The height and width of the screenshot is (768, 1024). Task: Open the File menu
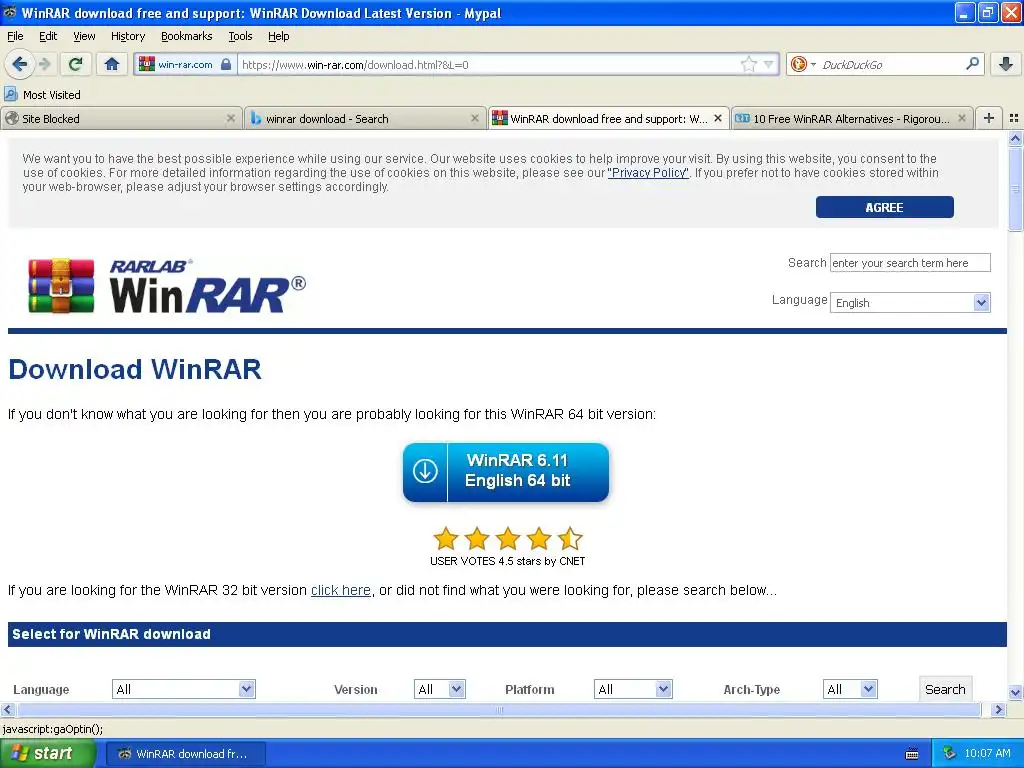coord(15,36)
